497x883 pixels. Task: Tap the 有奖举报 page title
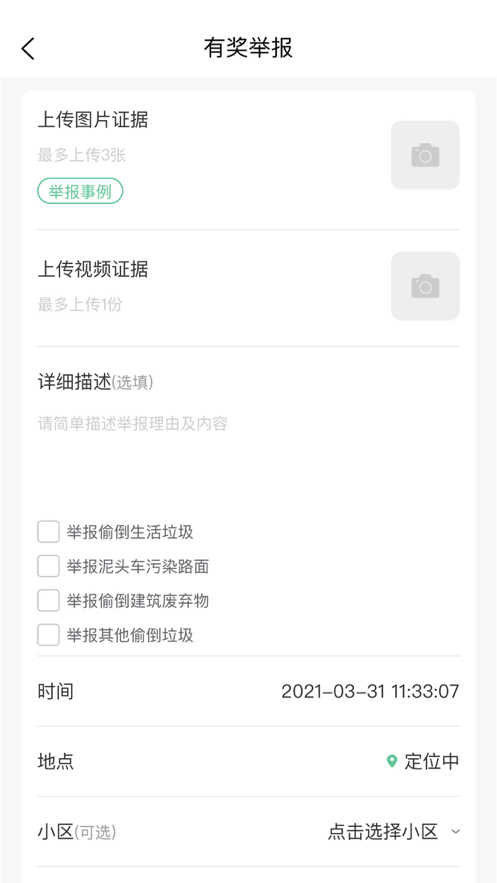click(248, 48)
